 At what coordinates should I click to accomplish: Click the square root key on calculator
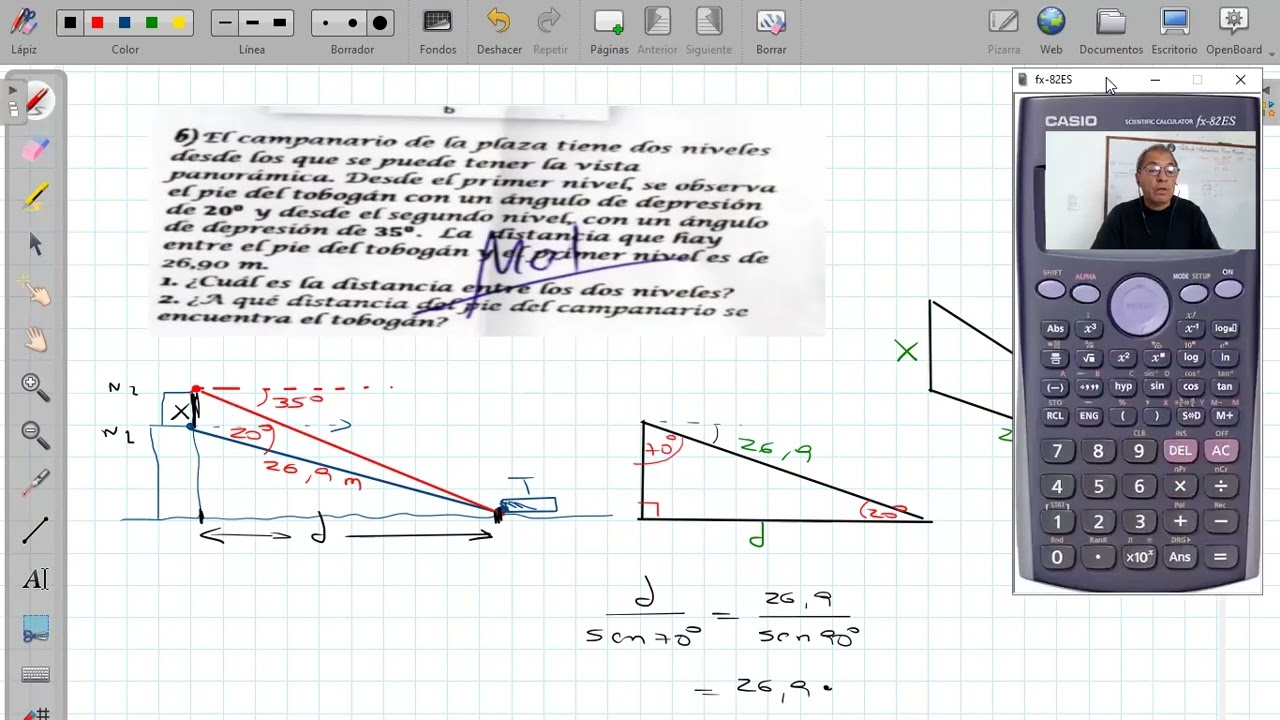(1089, 358)
